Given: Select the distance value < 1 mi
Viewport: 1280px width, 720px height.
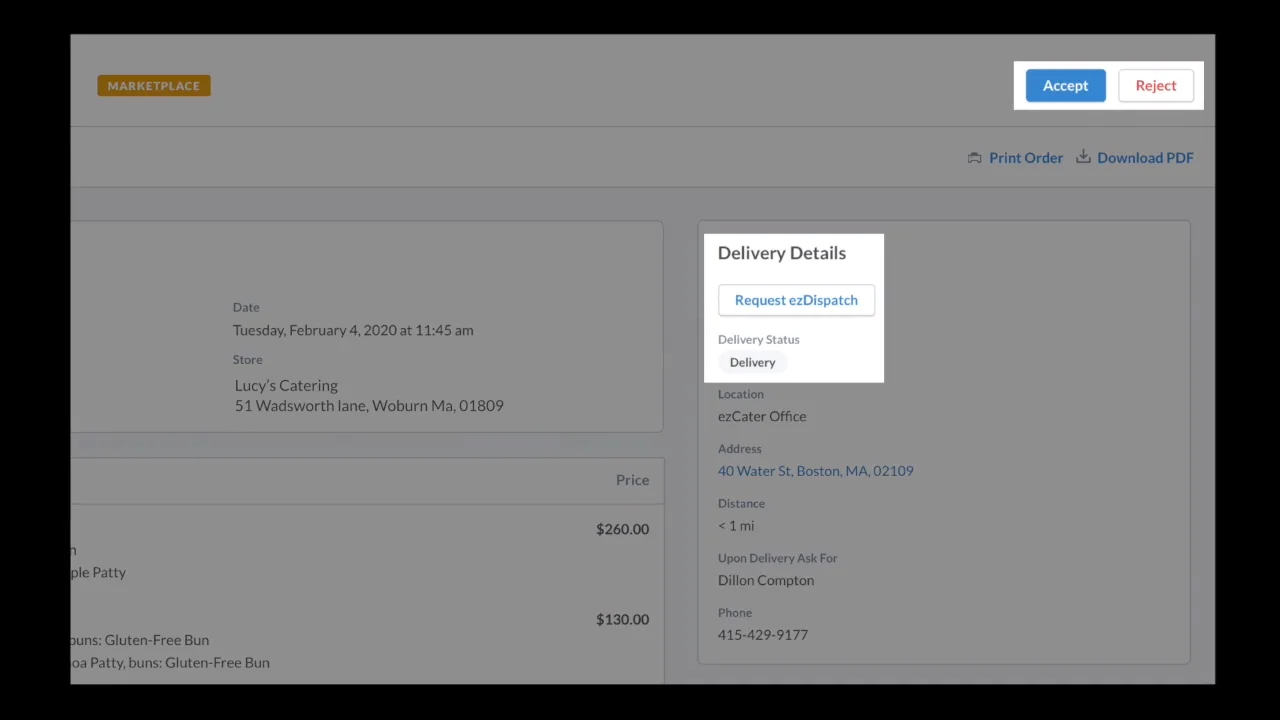Looking at the screenshot, I should (x=736, y=526).
